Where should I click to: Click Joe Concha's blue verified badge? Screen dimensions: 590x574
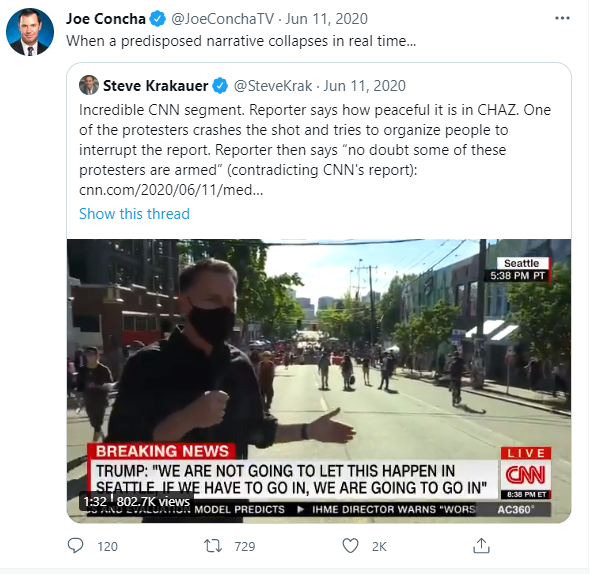pyautogui.click(x=157, y=19)
